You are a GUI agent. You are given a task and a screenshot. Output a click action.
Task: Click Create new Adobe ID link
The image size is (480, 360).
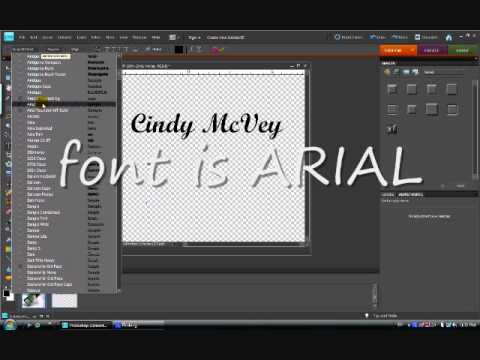point(226,37)
